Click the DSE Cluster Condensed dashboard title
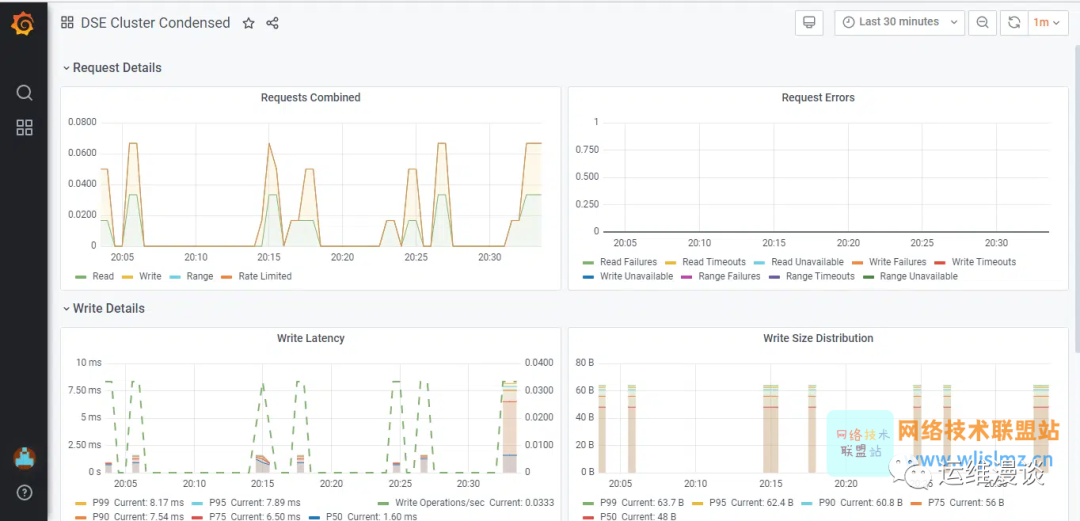The width and height of the screenshot is (1080, 521). pos(156,23)
